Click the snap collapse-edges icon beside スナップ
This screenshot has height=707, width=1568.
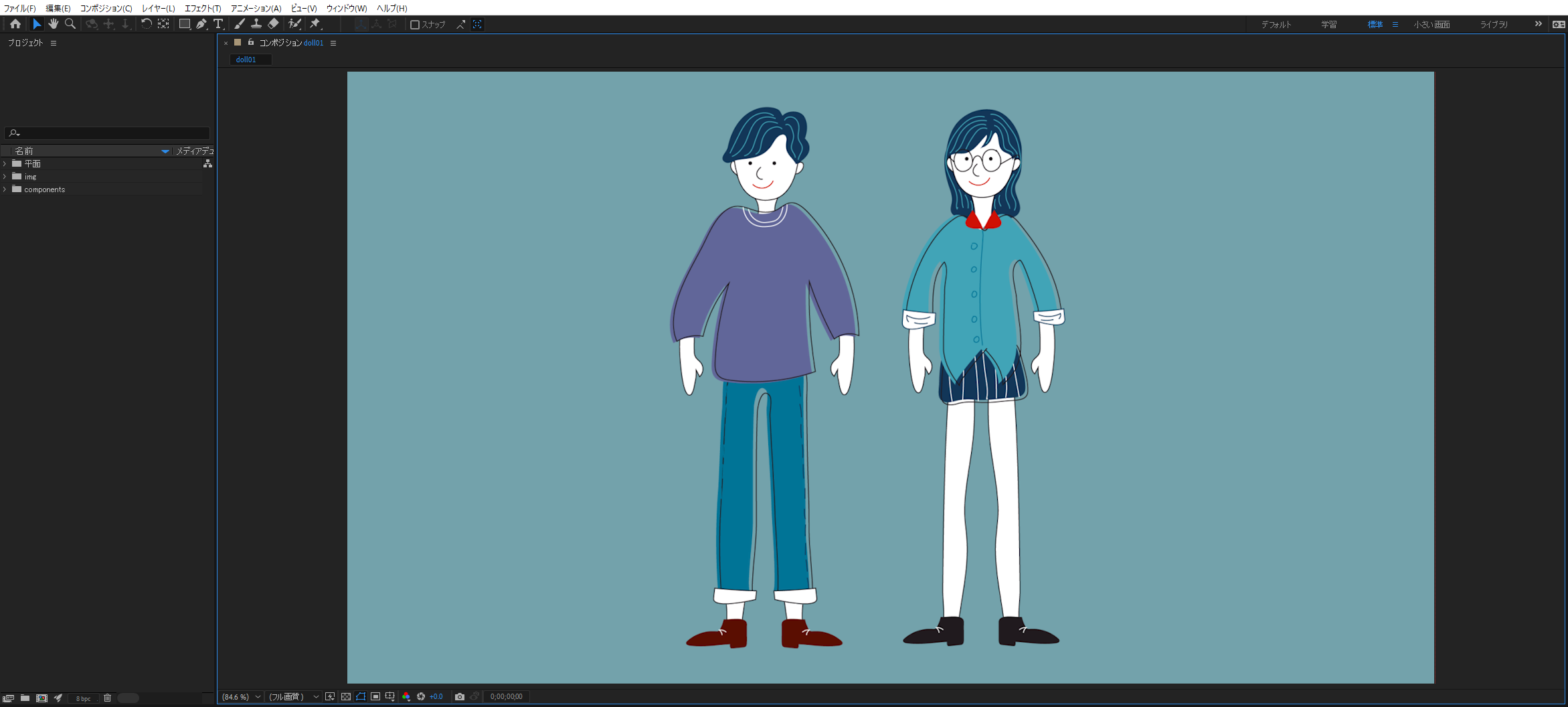click(x=461, y=24)
